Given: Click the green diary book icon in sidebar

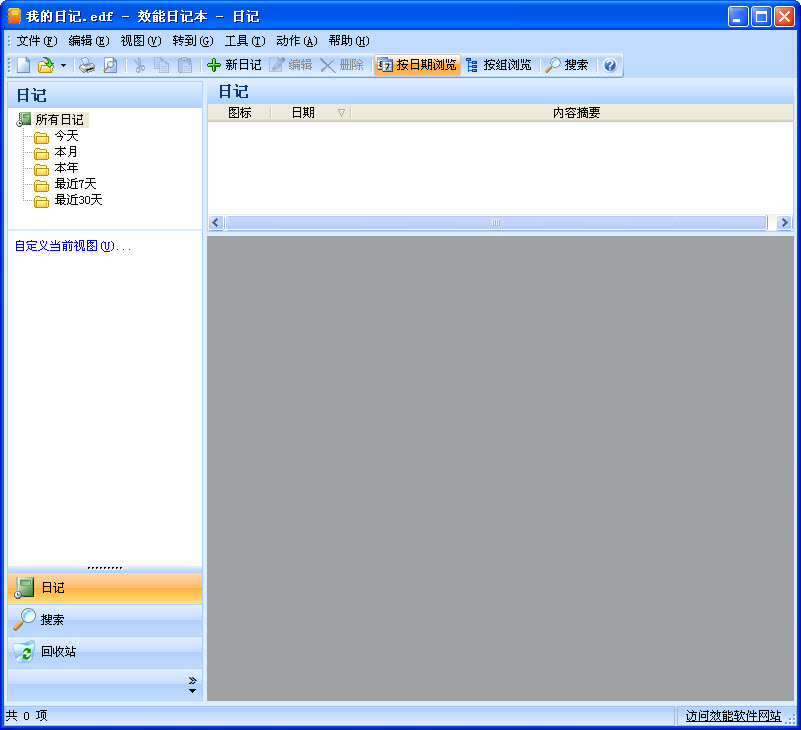Looking at the screenshot, I should 23,588.
